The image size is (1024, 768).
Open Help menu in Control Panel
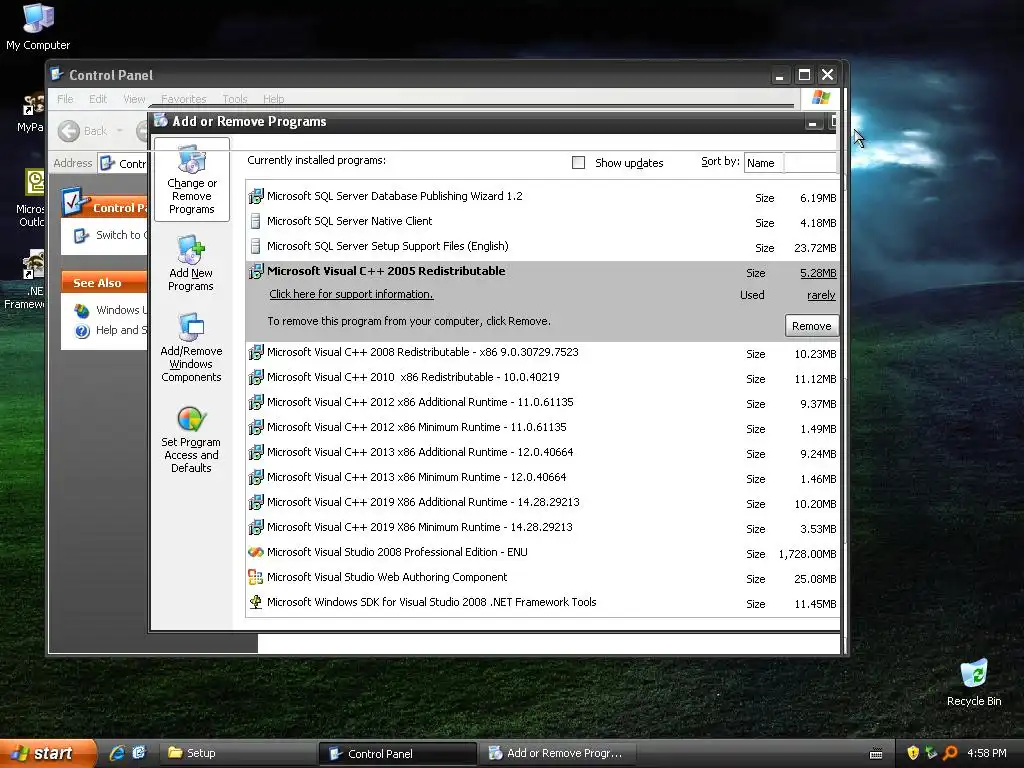pyautogui.click(x=274, y=99)
